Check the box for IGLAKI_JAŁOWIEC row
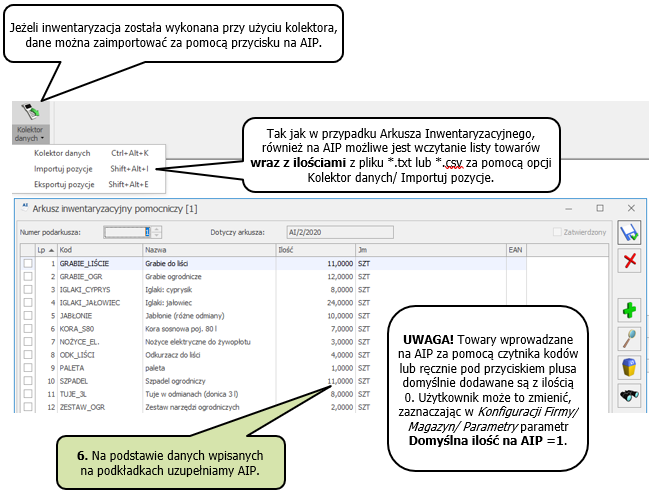 click(28, 303)
